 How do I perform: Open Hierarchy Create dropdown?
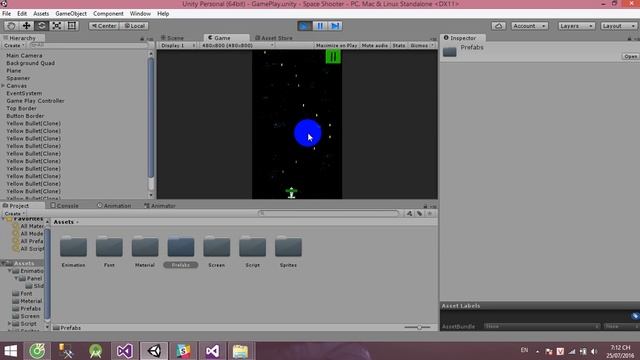coord(14,45)
